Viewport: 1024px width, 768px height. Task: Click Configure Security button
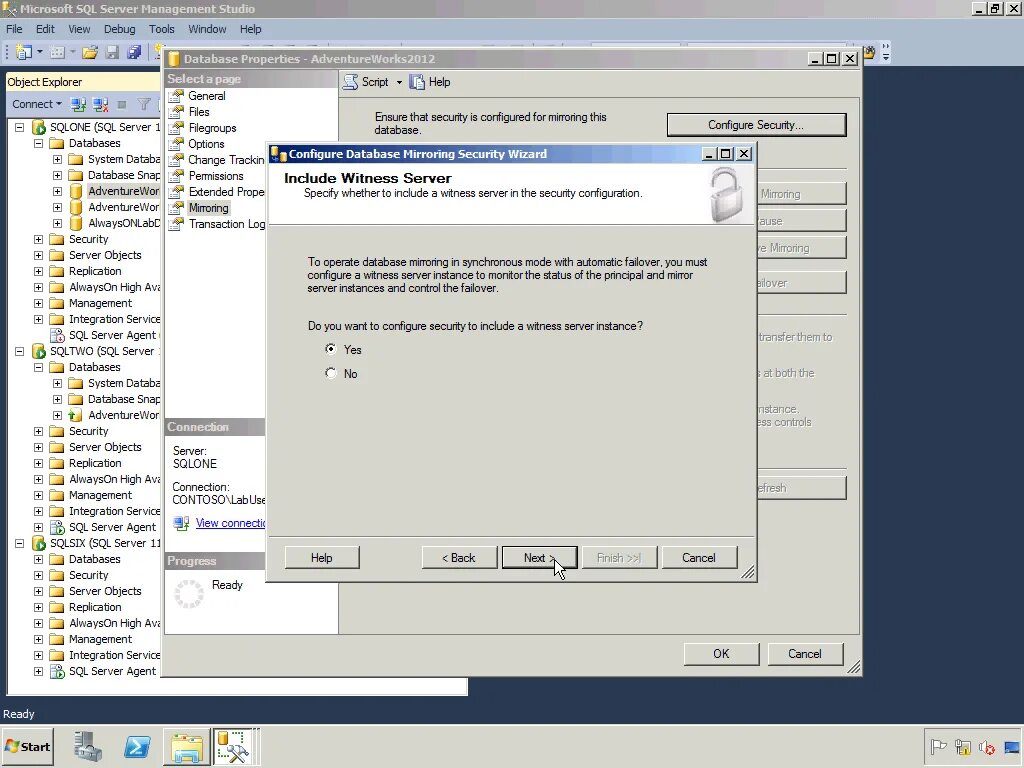point(756,125)
